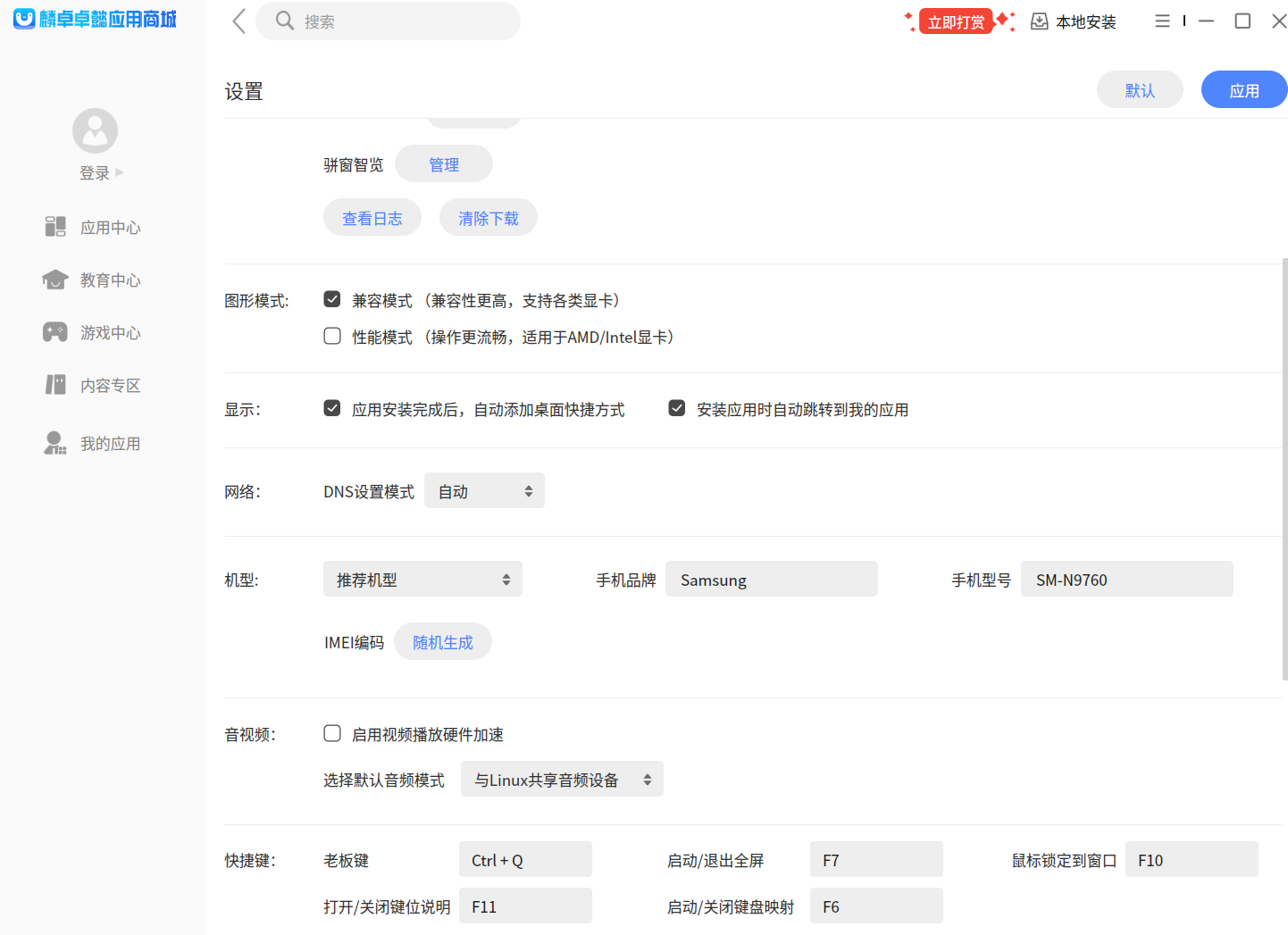Open 教育中心 graduation cap icon
The width and height of the screenshot is (1288, 935).
click(55, 280)
